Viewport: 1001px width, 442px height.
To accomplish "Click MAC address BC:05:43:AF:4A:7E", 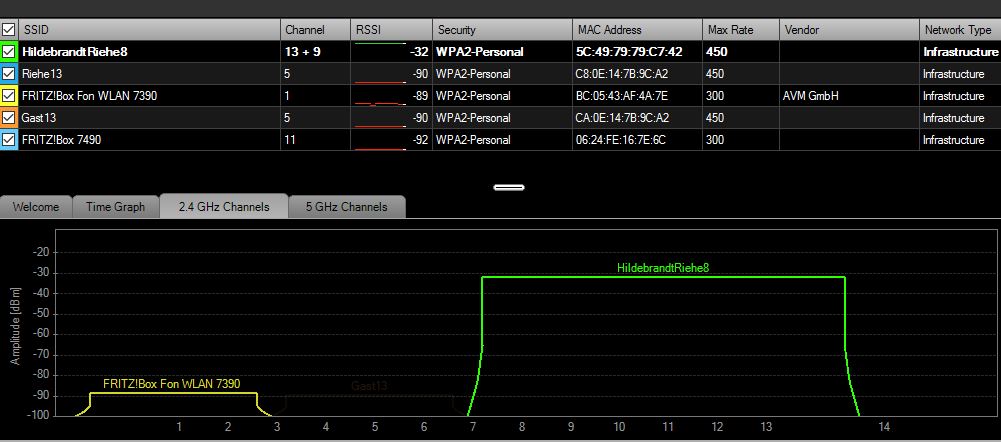I will tap(623, 96).
